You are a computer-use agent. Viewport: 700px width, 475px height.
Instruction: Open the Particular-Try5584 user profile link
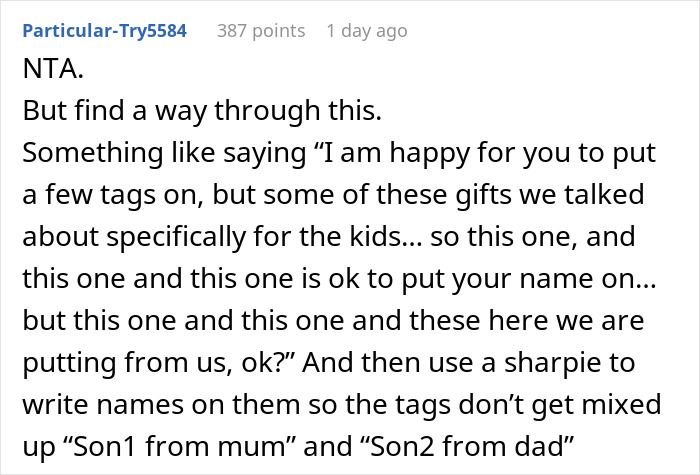104,31
